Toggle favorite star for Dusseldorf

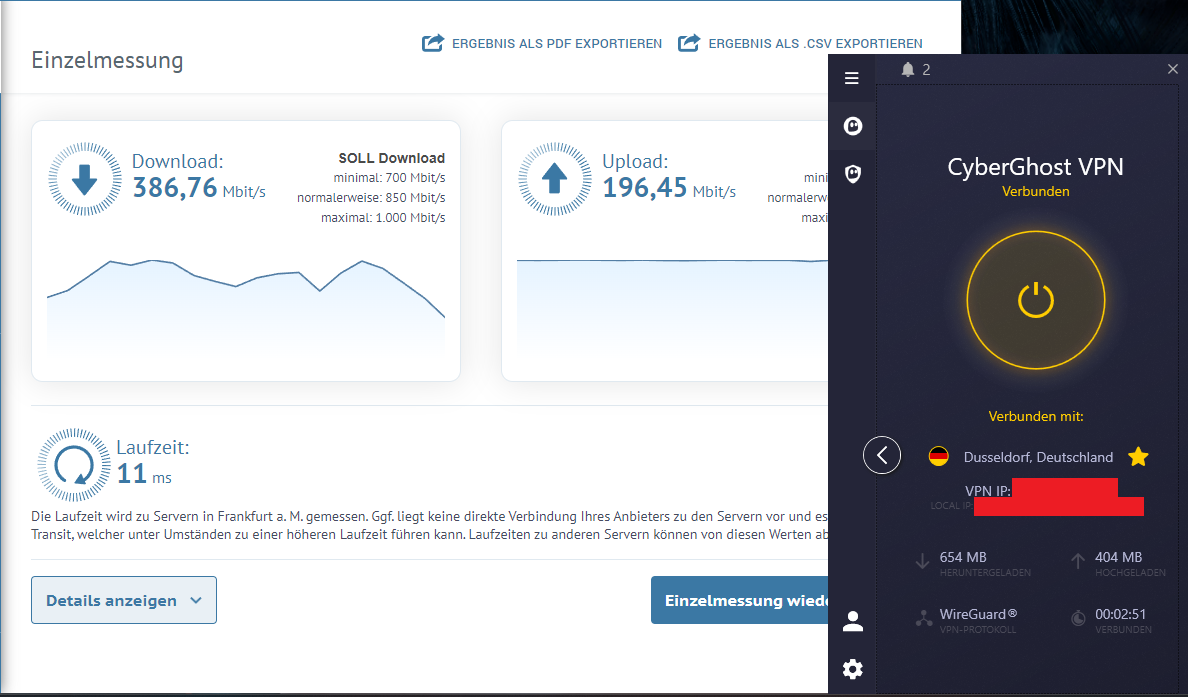click(x=1138, y=457)
